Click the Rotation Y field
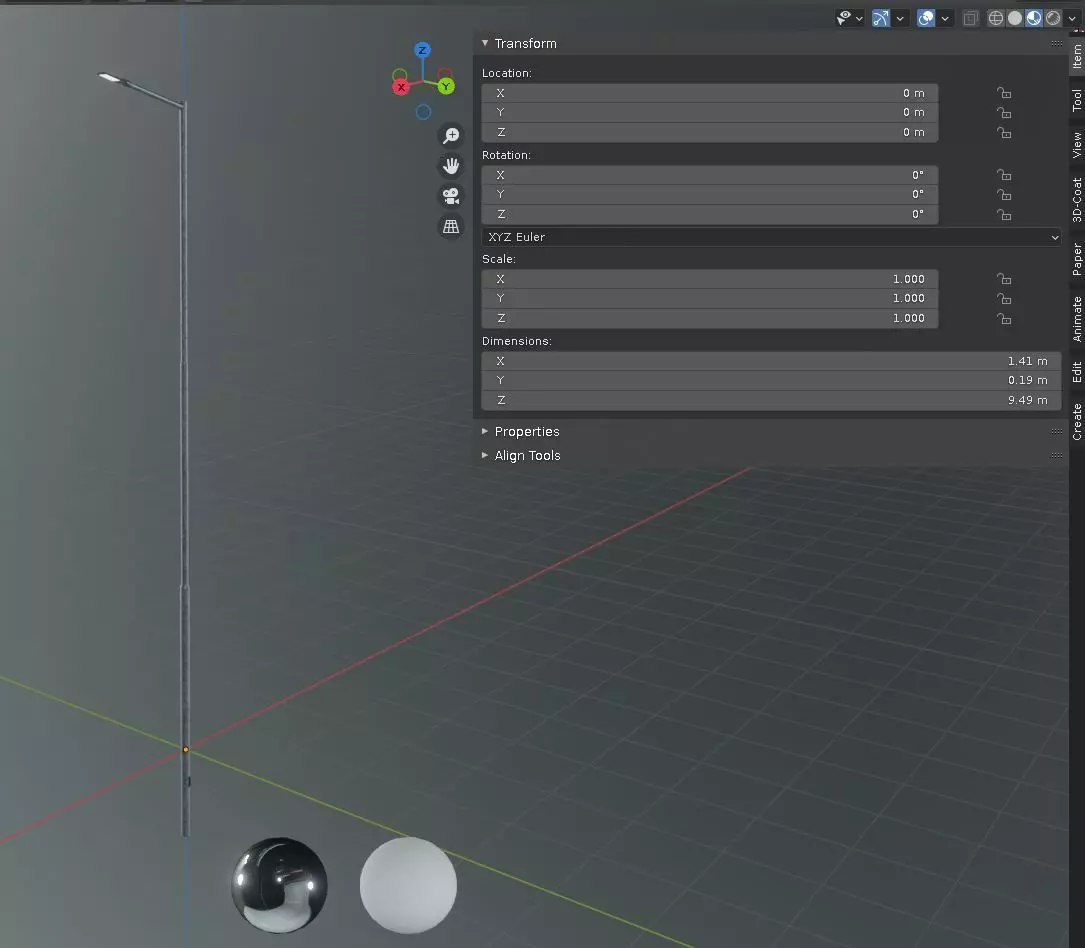The image size is (1085, 948). click(709, 194)
